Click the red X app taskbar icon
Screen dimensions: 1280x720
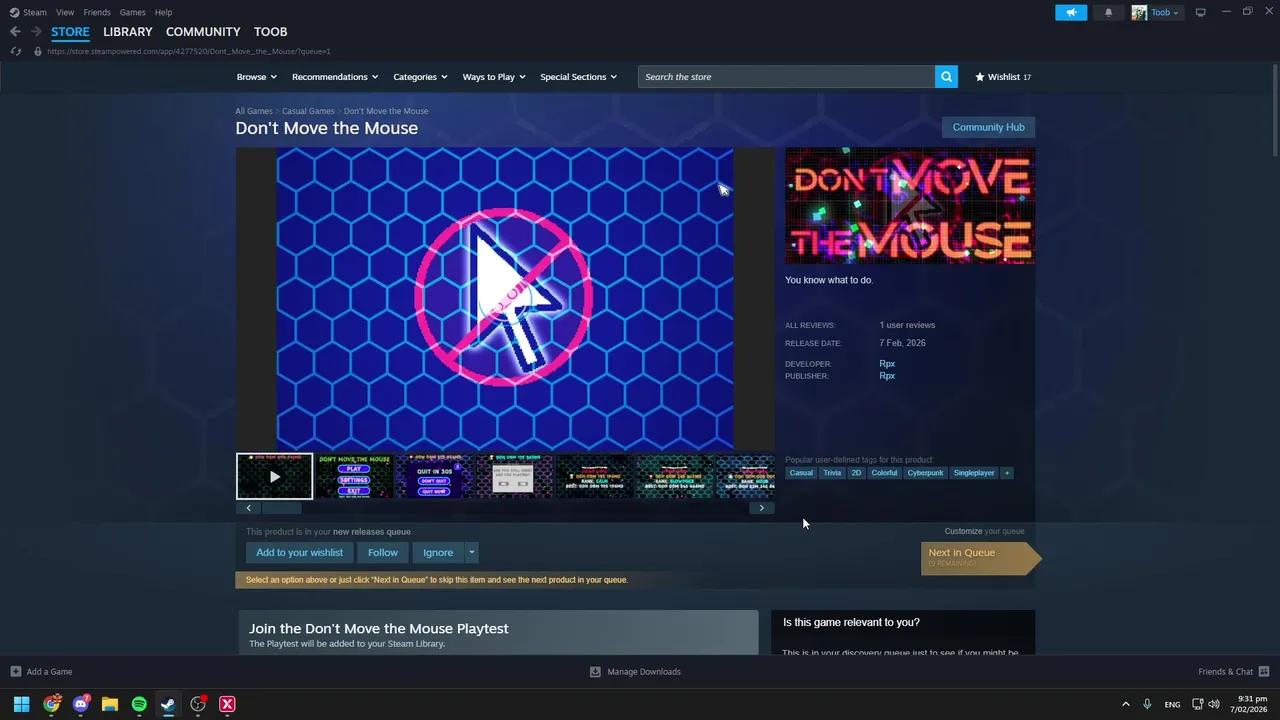[227, 704]
